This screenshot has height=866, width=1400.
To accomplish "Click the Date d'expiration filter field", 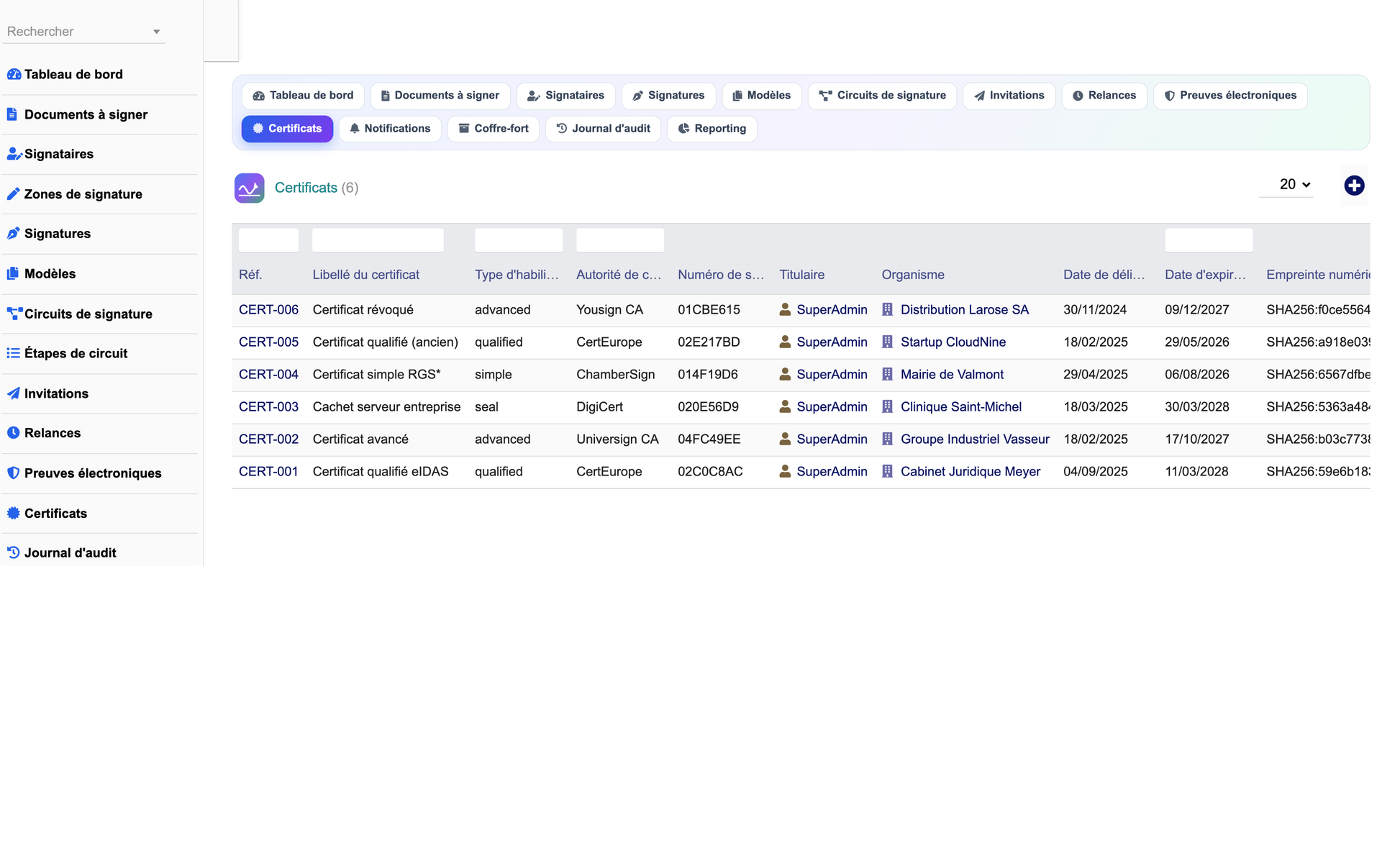I will point(1209,240).
